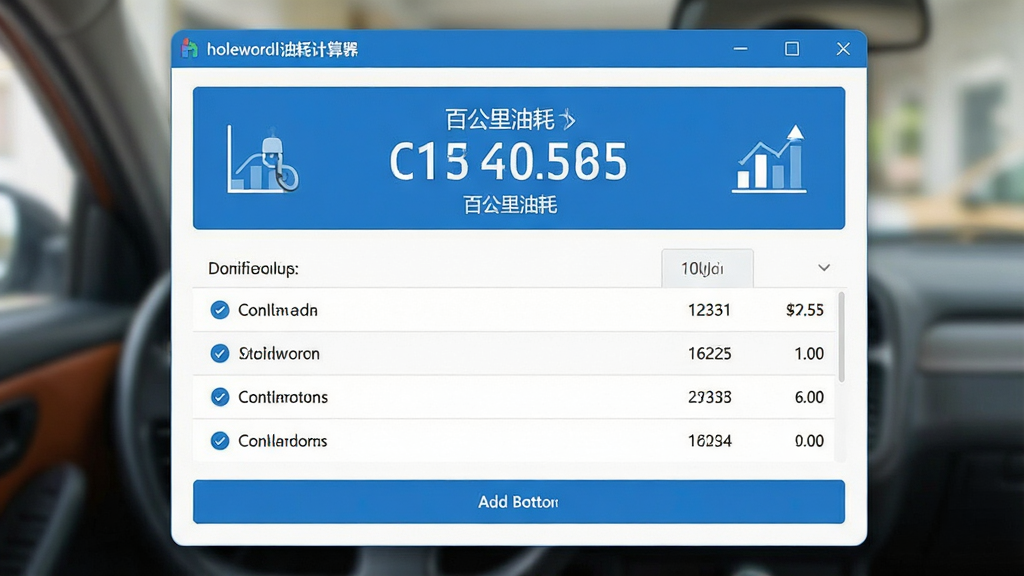The width and height of the screenshot is (1024, 576).
Task: Click the Contlnrotons row label
Action: 283,397
